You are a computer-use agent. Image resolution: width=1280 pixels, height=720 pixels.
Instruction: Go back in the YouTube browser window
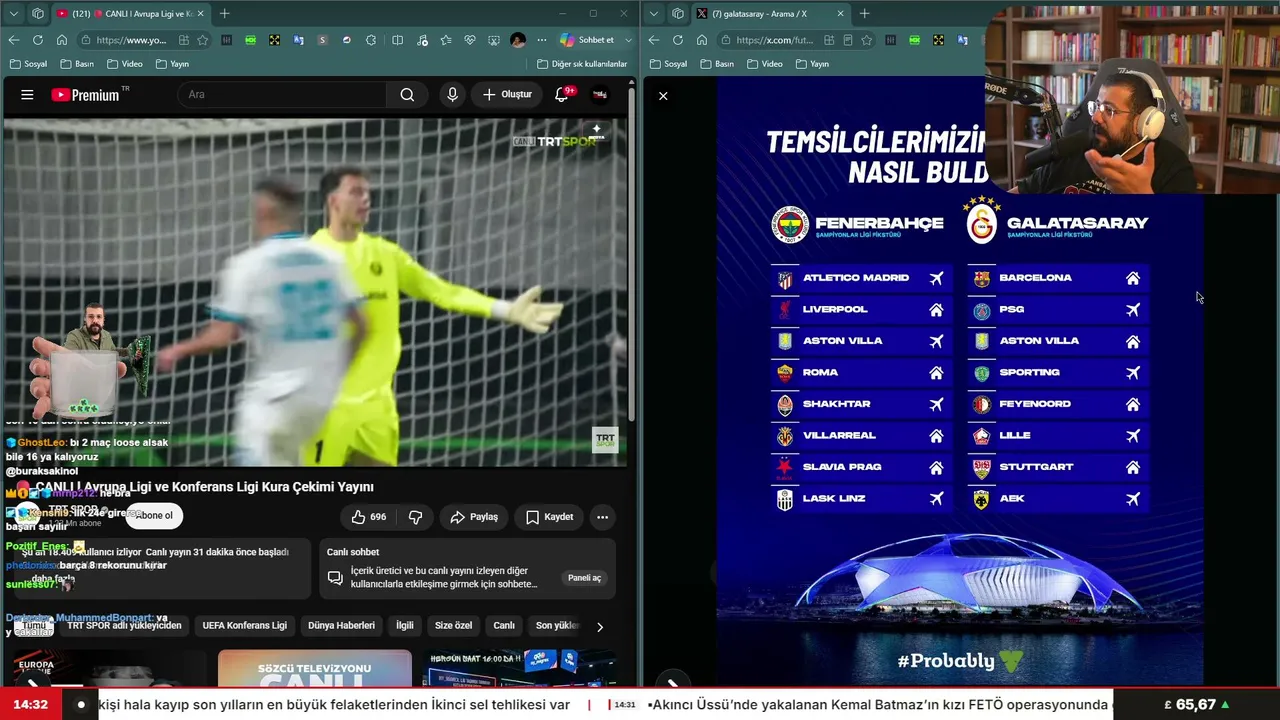point(14,40)
